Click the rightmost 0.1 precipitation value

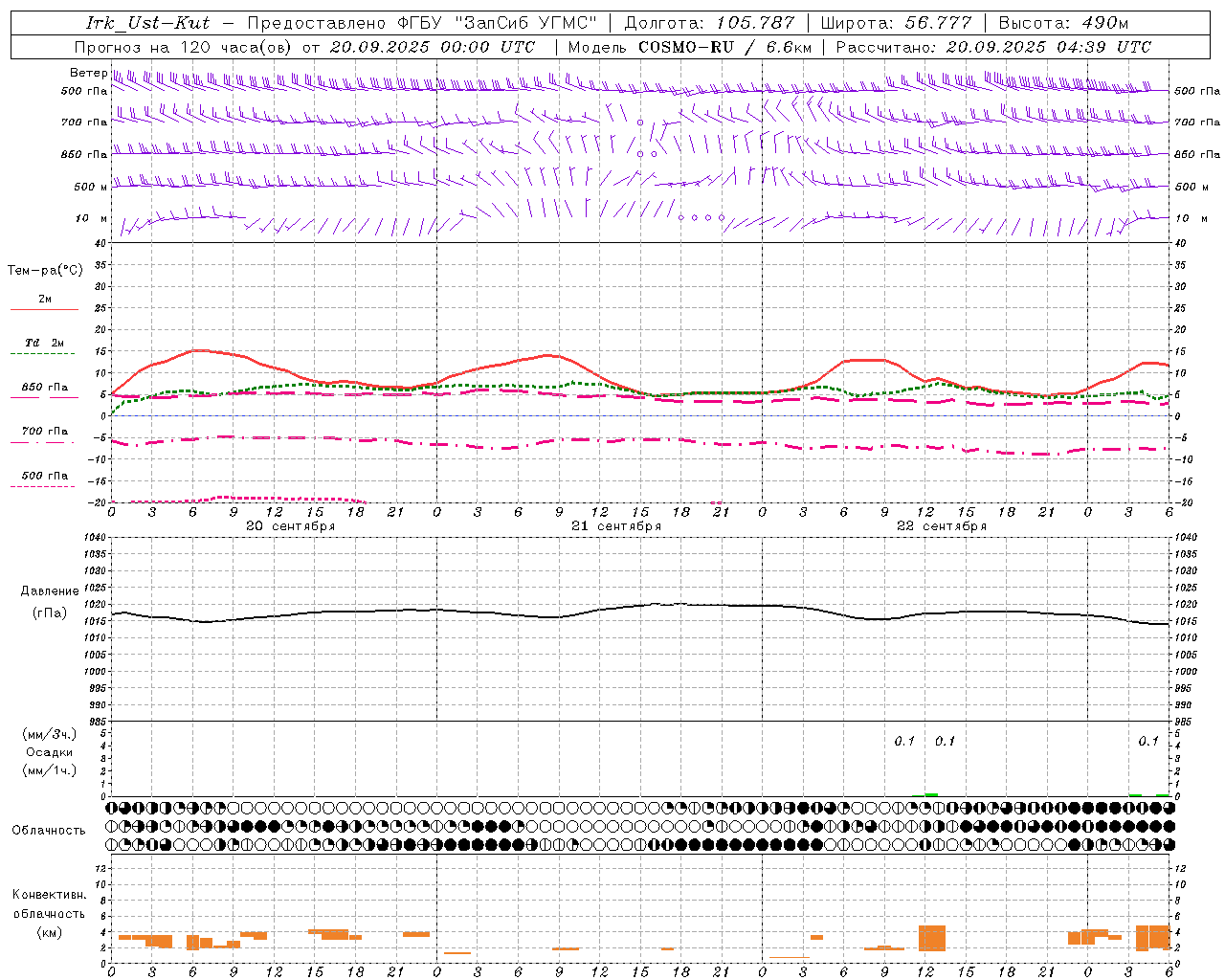pyautogui.click(x=1148, y=741)
